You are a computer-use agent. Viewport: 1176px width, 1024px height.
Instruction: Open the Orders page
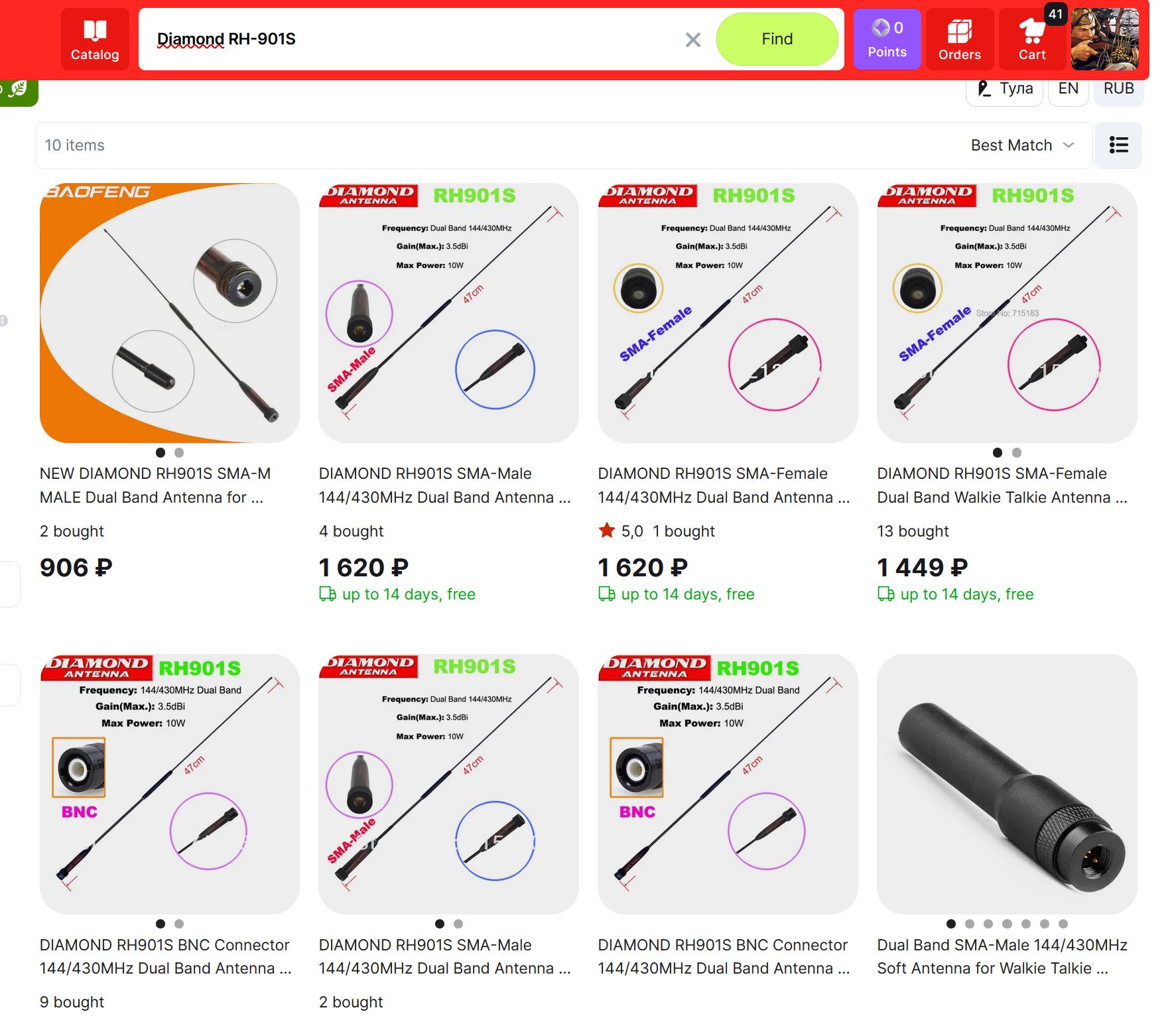[x=959, y=39]
